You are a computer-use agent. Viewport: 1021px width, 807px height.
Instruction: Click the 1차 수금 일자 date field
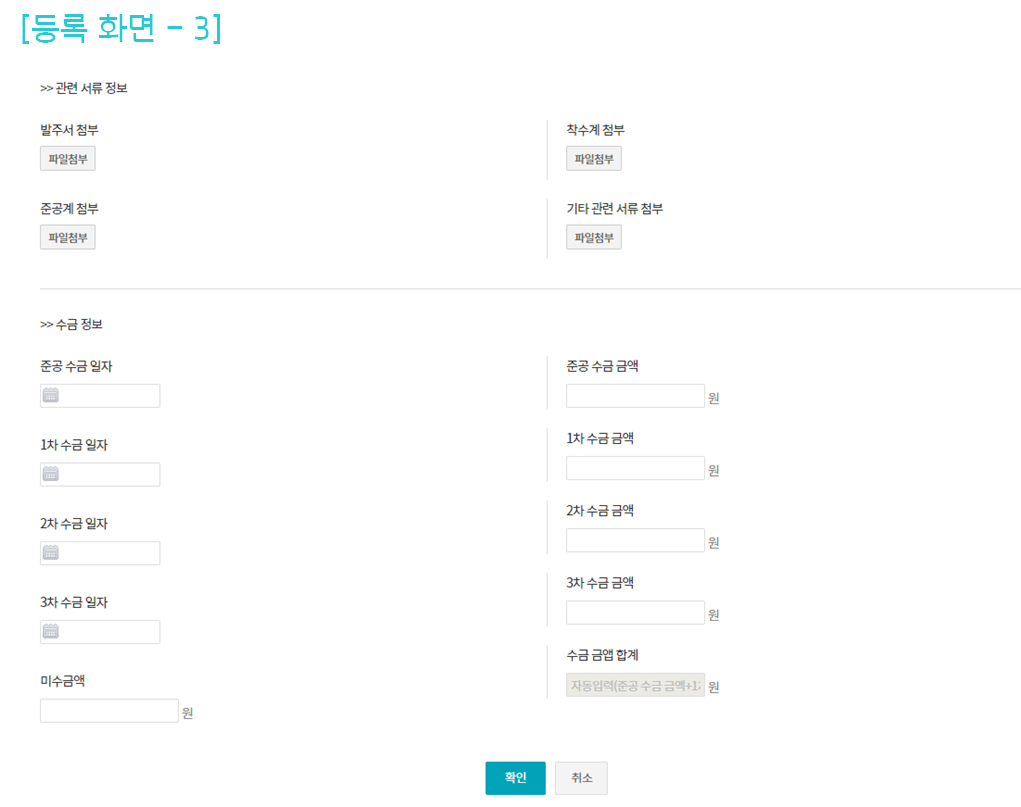[110, 475]
